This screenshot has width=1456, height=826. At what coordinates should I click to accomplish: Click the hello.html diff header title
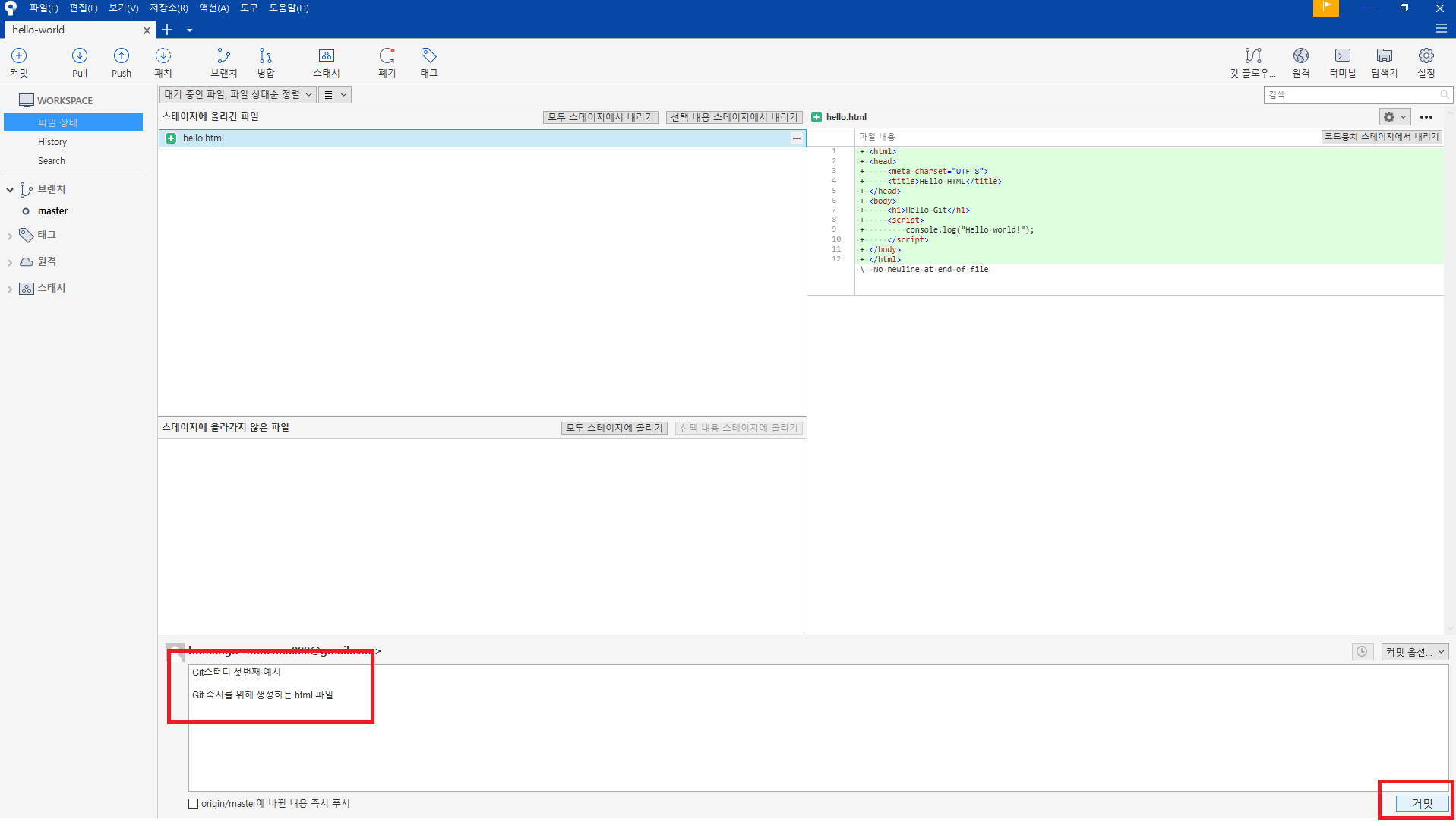(x=846, y=117)
